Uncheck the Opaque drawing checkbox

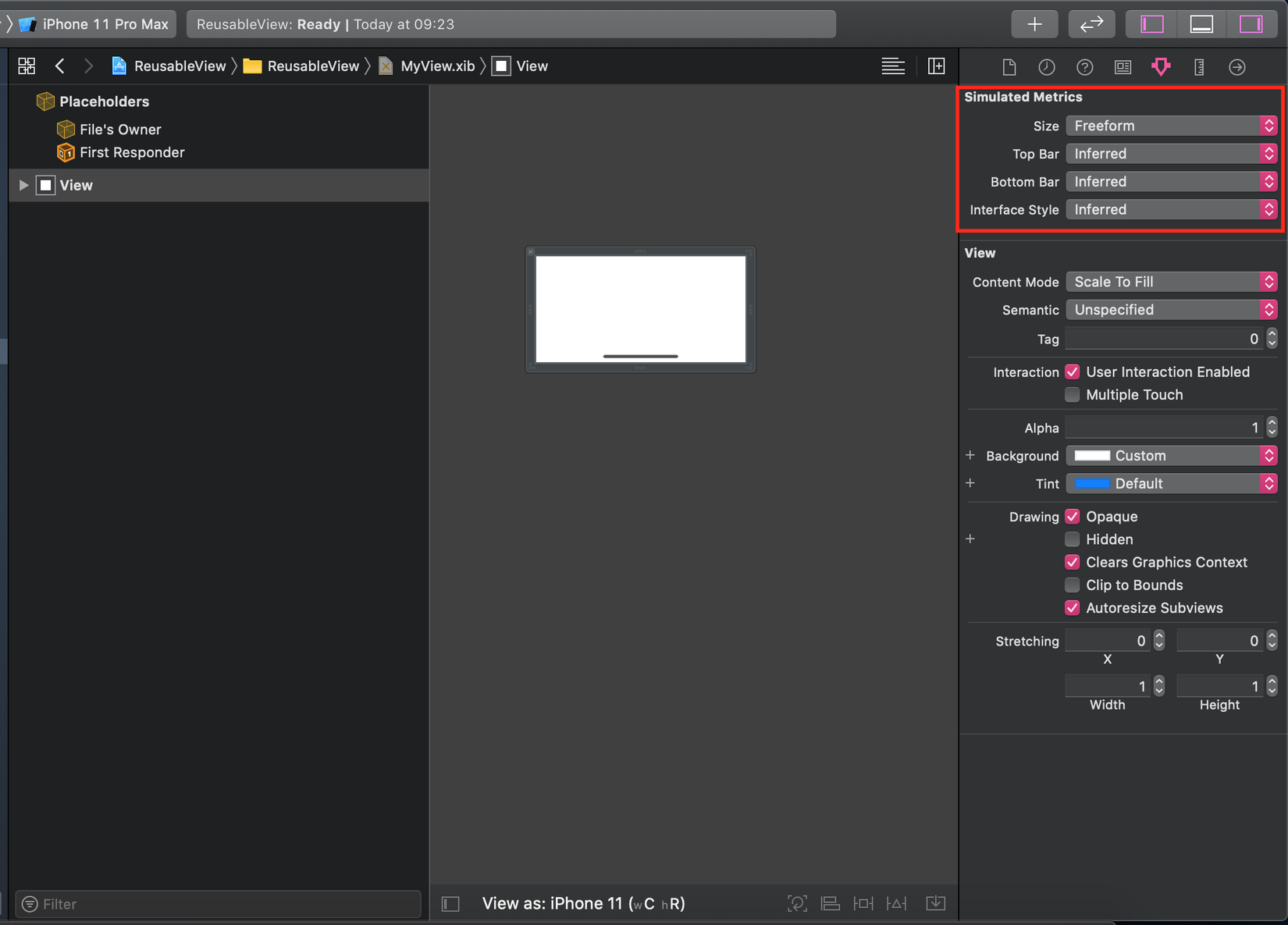click(1073, 517)
